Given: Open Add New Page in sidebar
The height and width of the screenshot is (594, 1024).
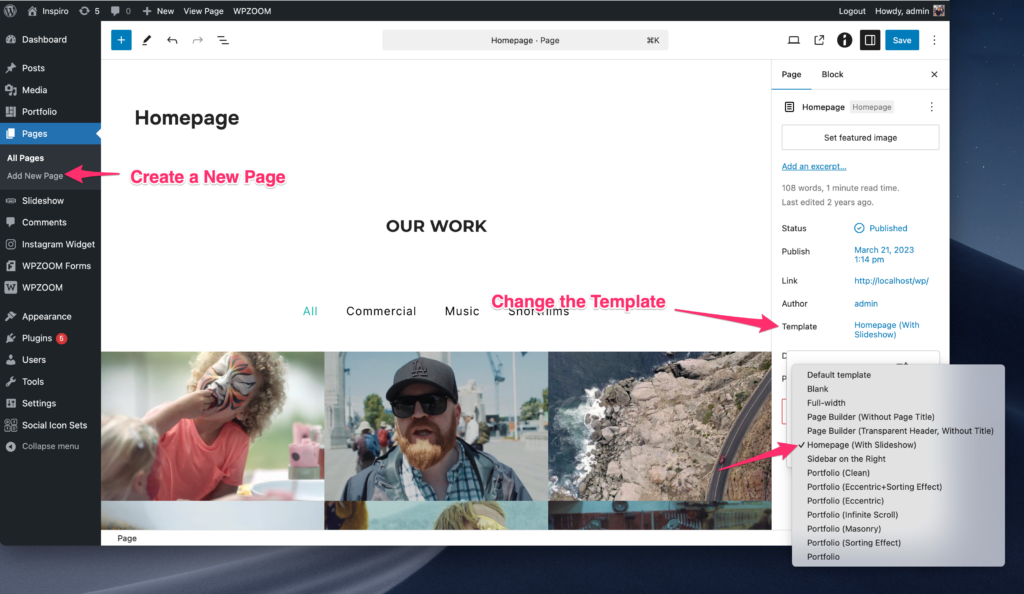Looking at the screenshot, I should [x=35, y=176].
